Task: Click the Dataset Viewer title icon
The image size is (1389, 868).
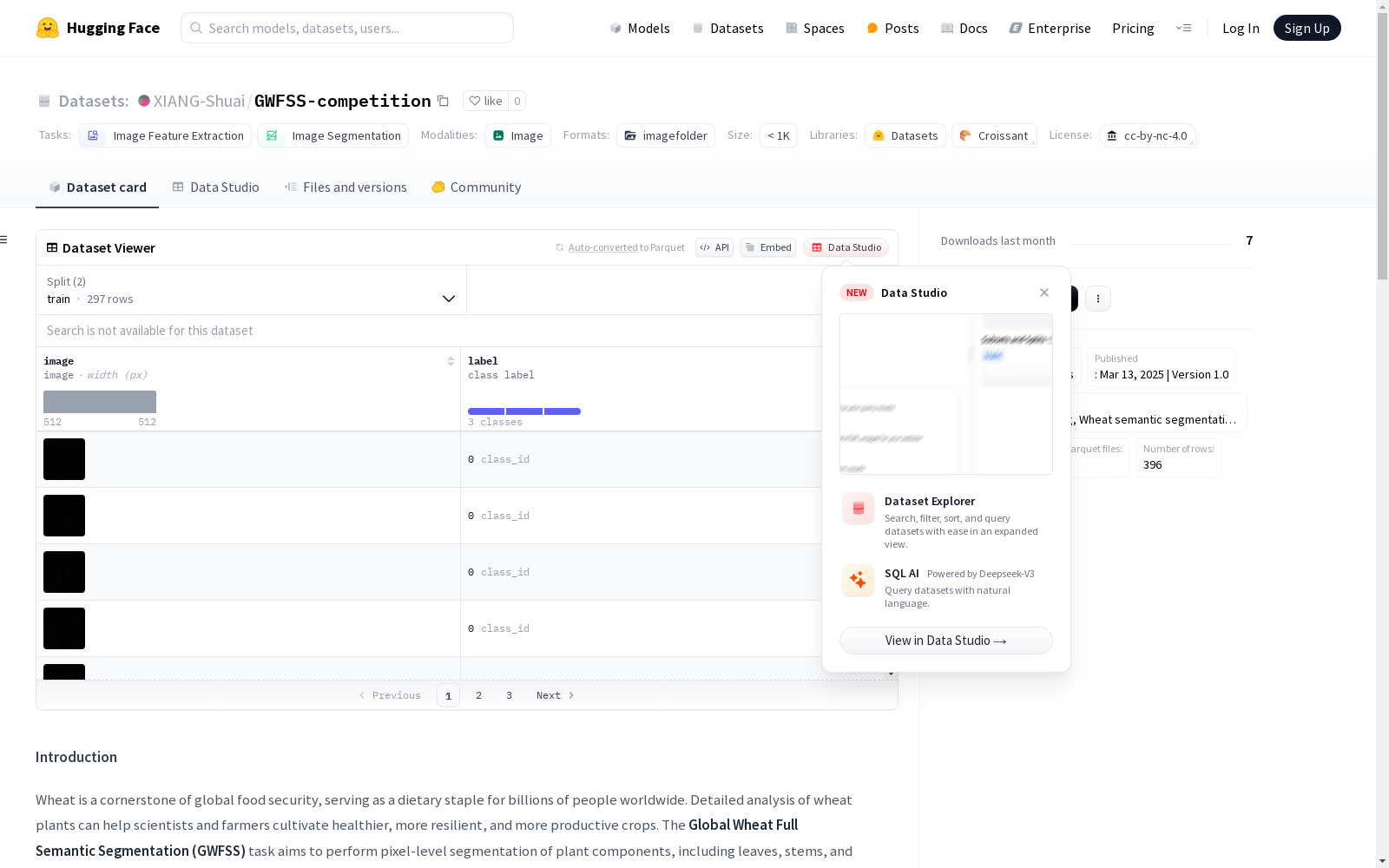Action: 52,247
